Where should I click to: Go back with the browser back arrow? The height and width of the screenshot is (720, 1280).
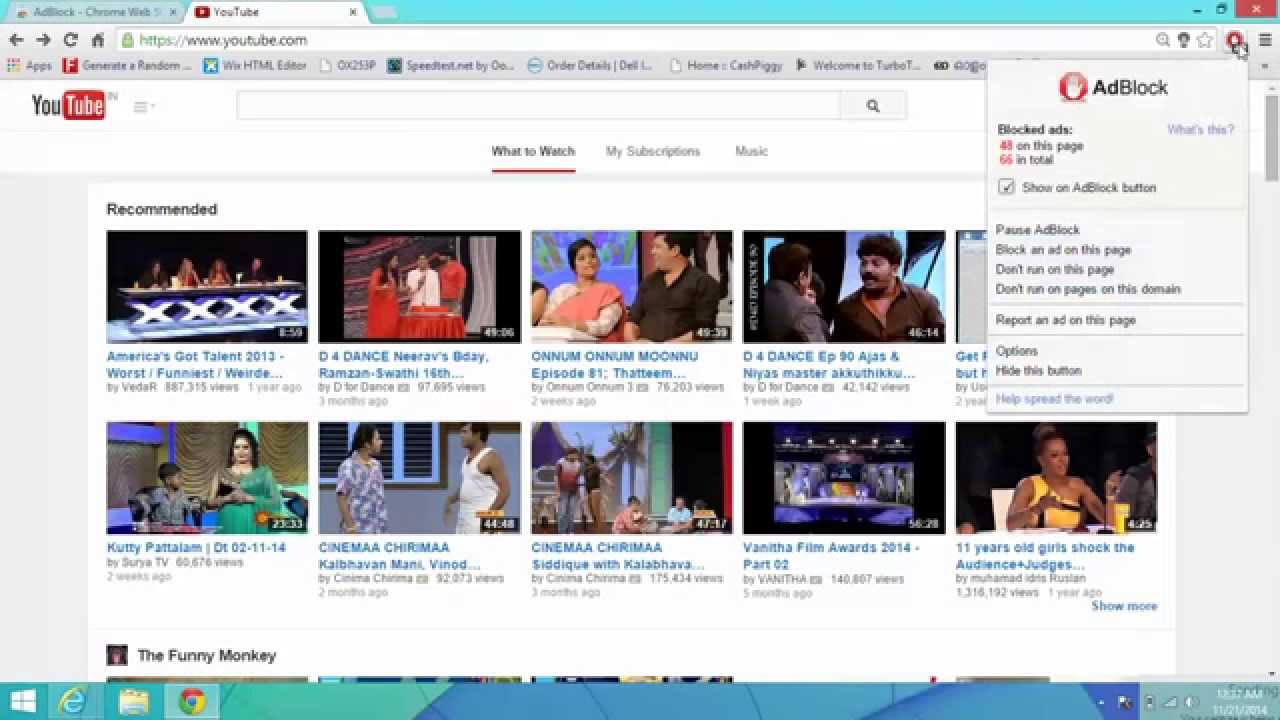[x=16, y=40]
